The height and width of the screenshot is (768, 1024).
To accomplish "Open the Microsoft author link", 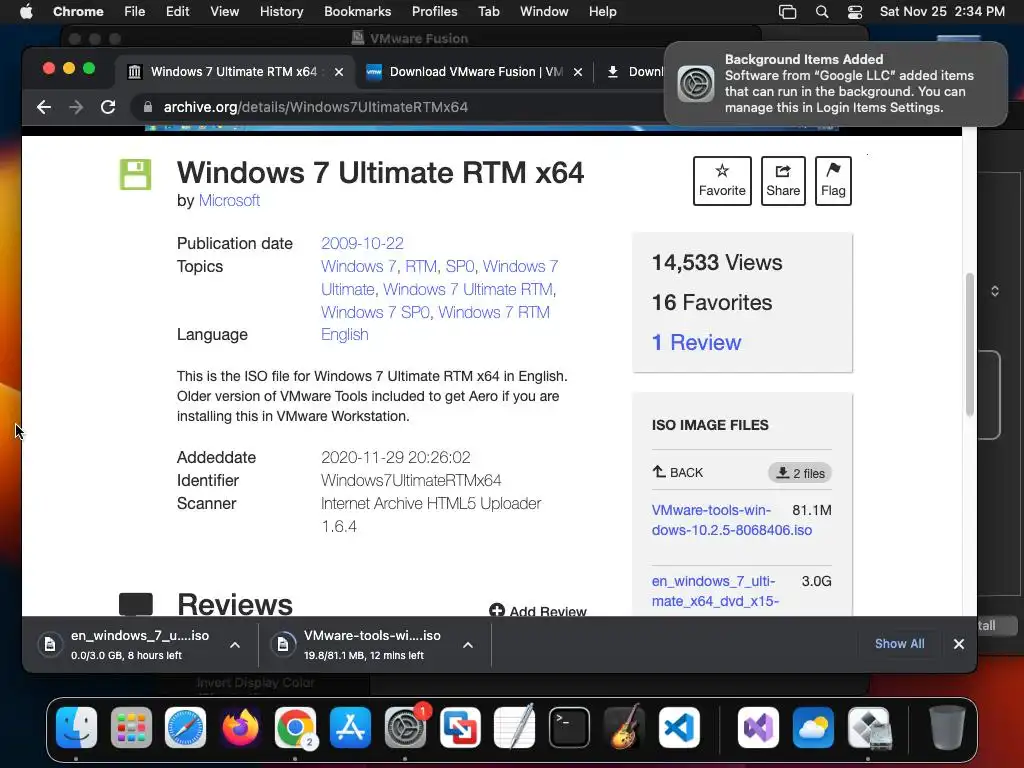I will pyautogui.click(x=229, y=200).
